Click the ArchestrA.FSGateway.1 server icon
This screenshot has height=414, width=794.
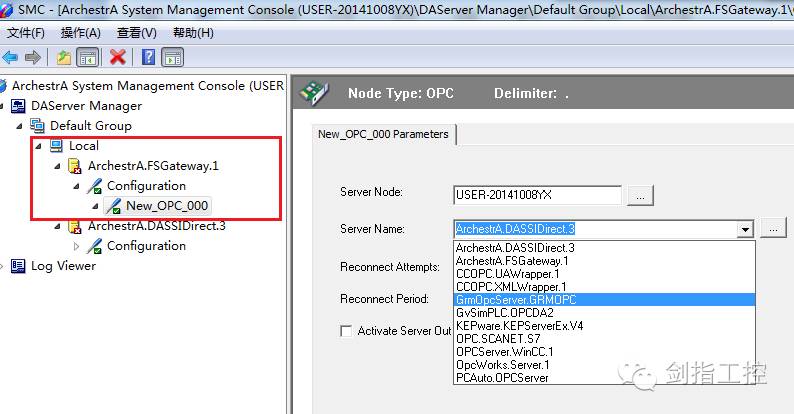(75, 166)
